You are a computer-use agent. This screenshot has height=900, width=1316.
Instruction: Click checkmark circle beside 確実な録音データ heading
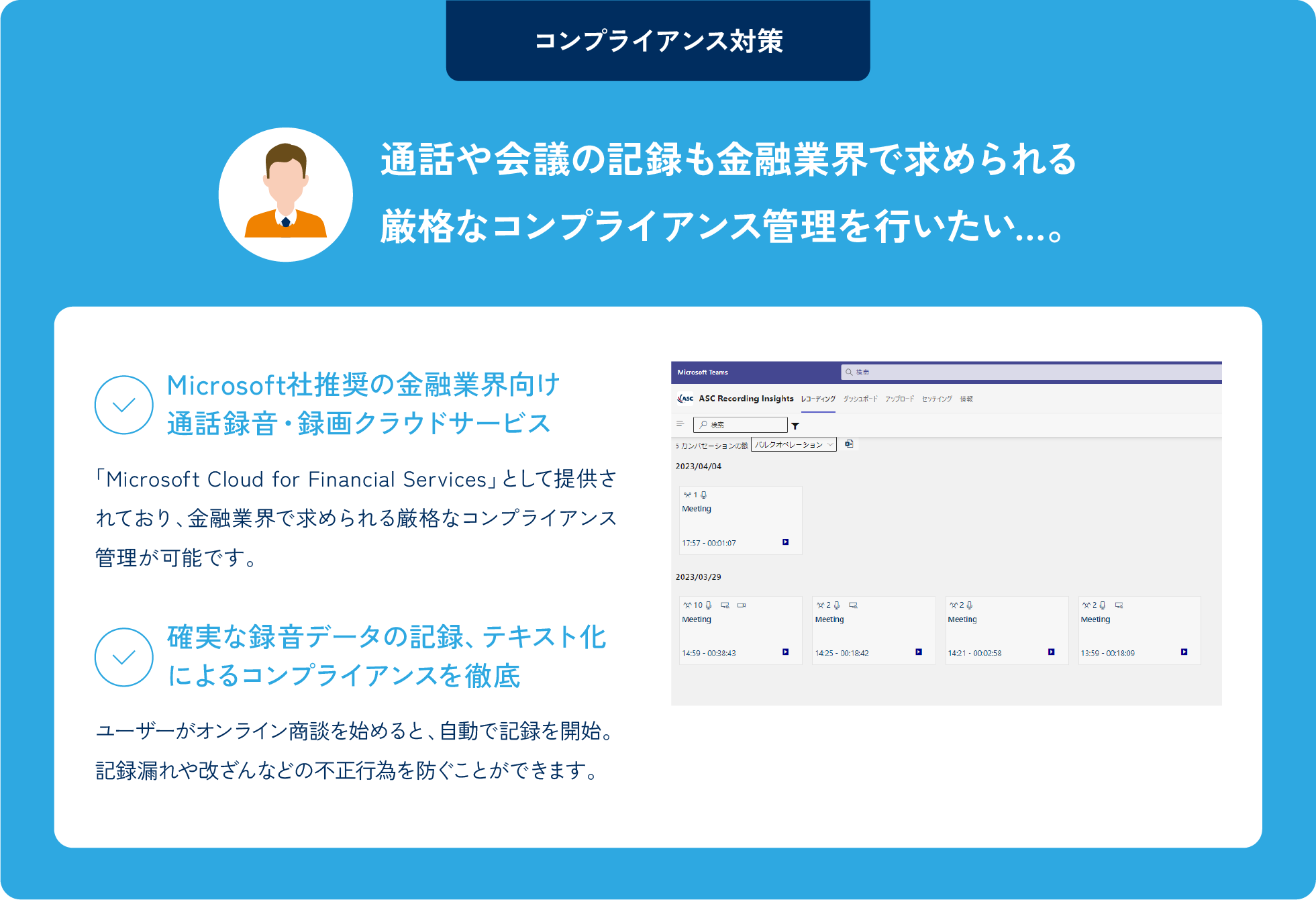(124, 657)
